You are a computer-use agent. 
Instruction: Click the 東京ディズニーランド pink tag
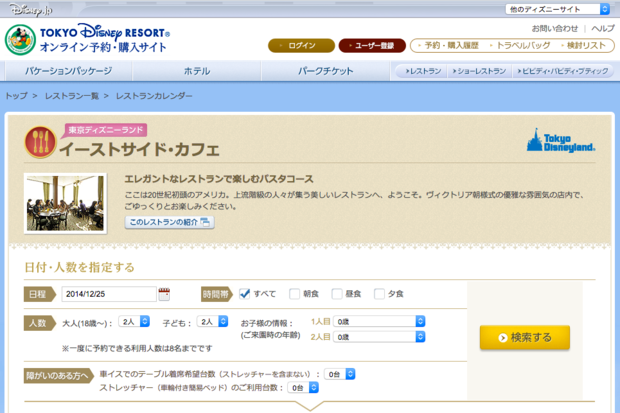104,130
